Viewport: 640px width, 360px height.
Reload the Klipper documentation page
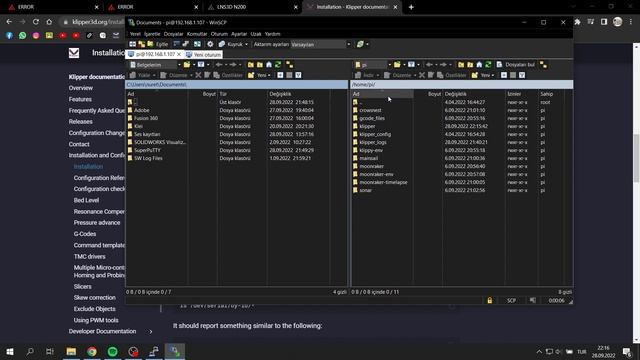tap(36, 22)
